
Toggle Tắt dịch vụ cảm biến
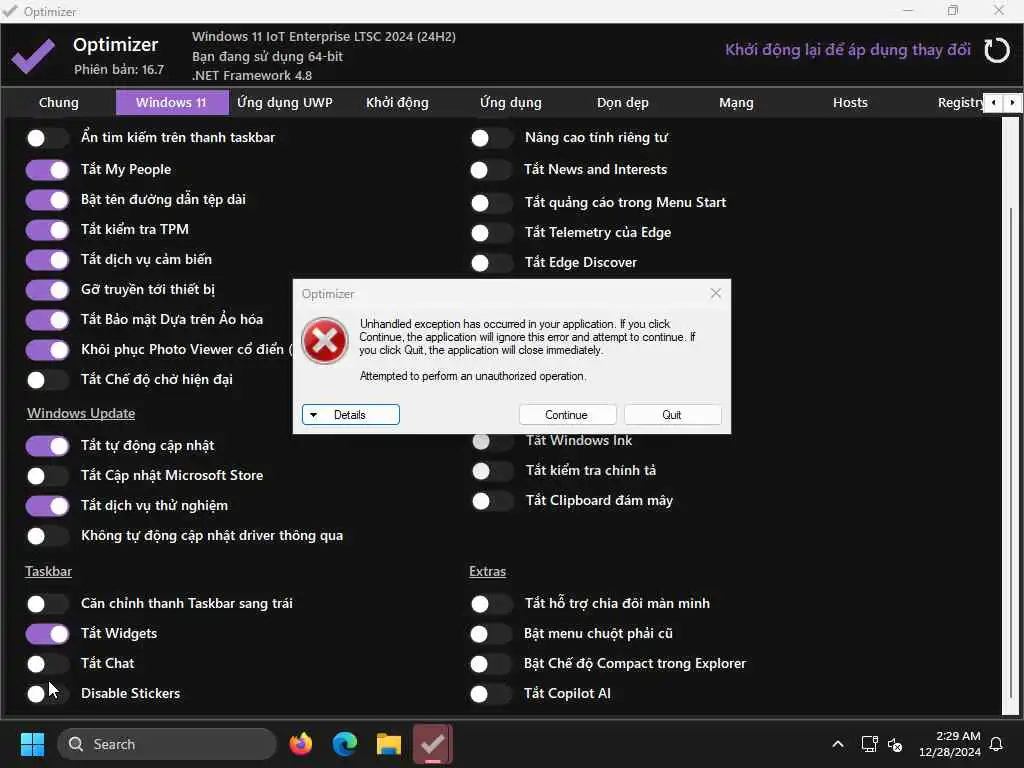point(47,260)
